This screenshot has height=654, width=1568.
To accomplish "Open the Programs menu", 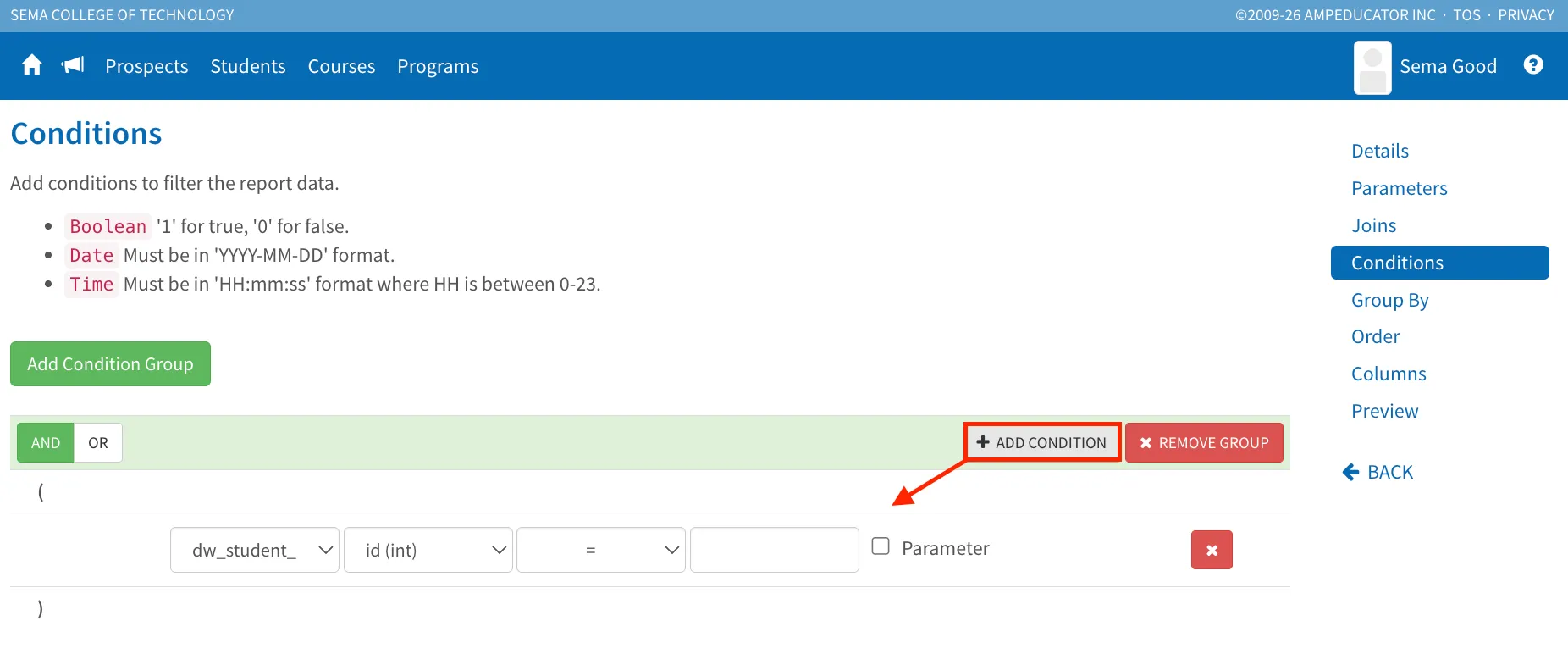I will pos(438,66).
